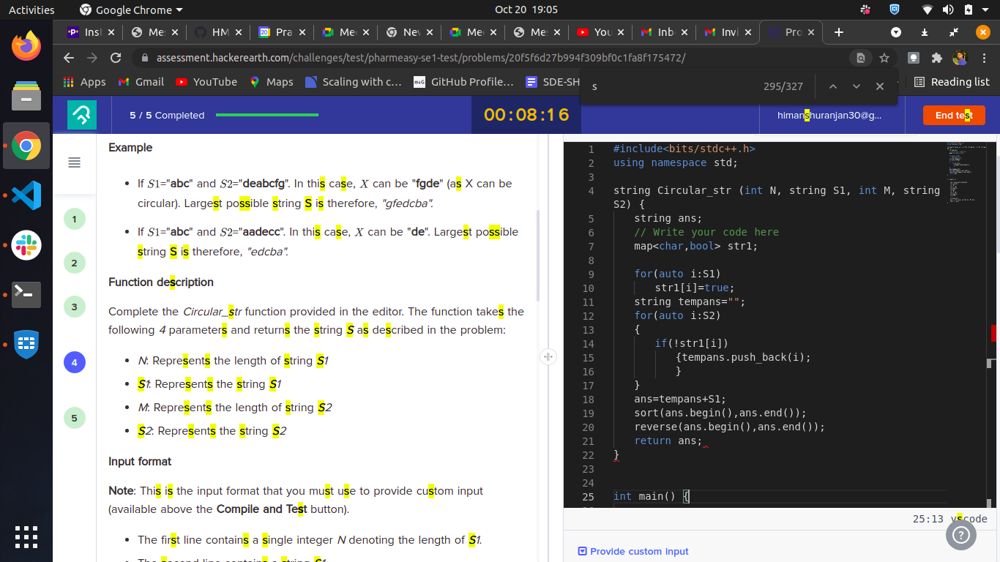Click the code editor minimap
Viewport: 1000px width, 562px height.
pos(968,172)
